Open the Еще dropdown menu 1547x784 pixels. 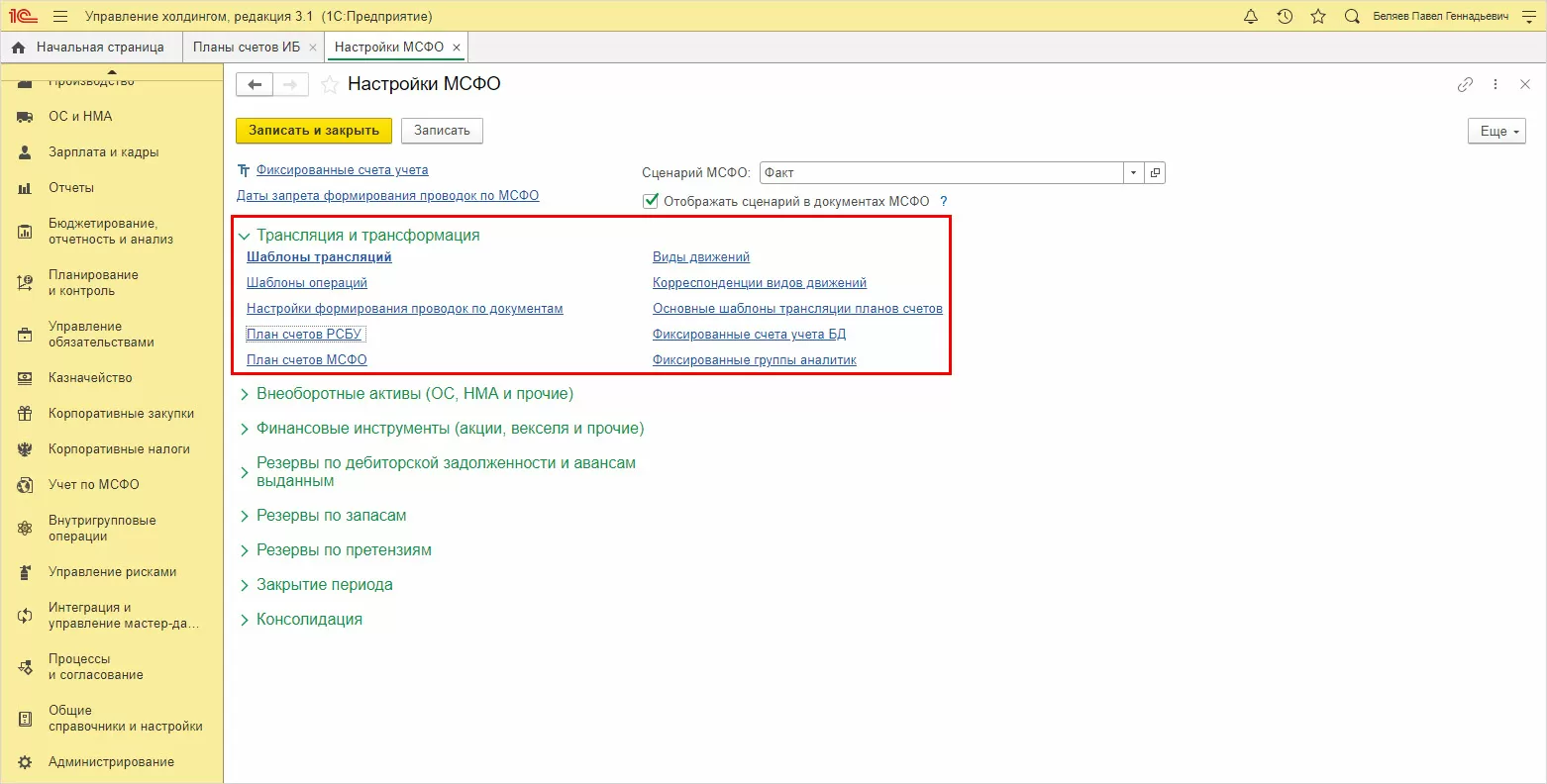[1496, 131]
